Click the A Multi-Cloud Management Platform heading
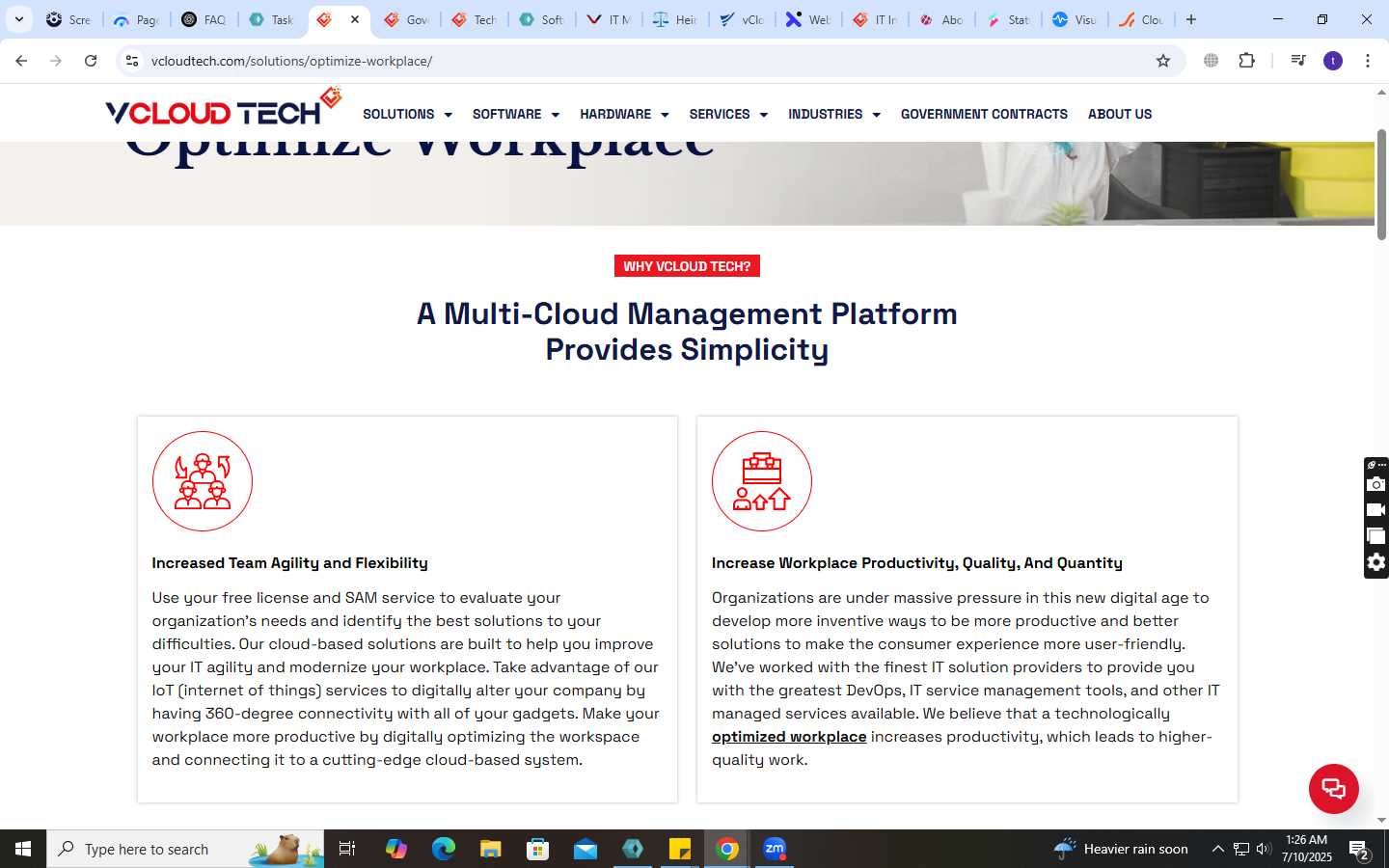Viewport: 1389px width, 868px height. coord(687,331)
